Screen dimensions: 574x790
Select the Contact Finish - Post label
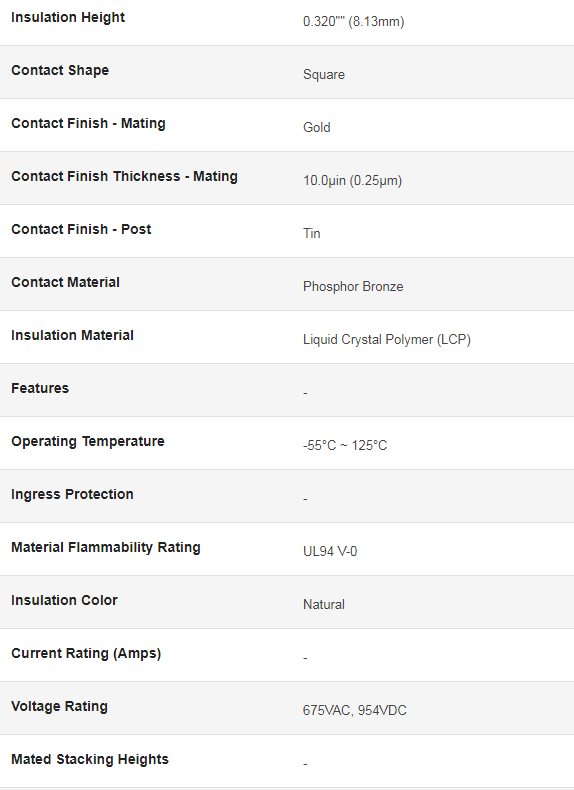81,229
